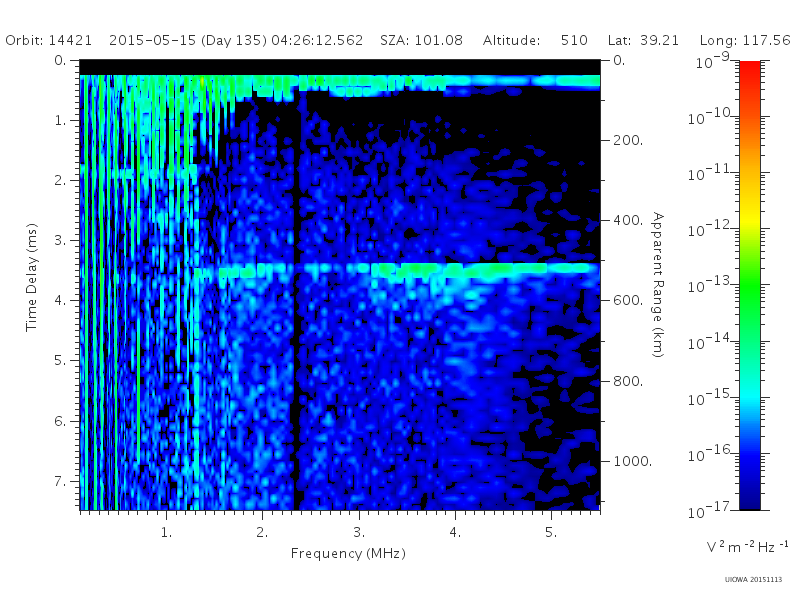Click apparent range tick label '800.'
Viewport: 800px width, 600px height.
point(628,381)
